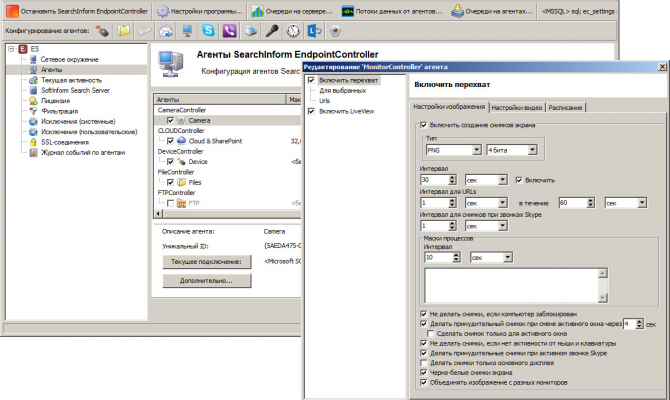Click Остановить SearchInform EndpointController button

(x=77, y=11)
